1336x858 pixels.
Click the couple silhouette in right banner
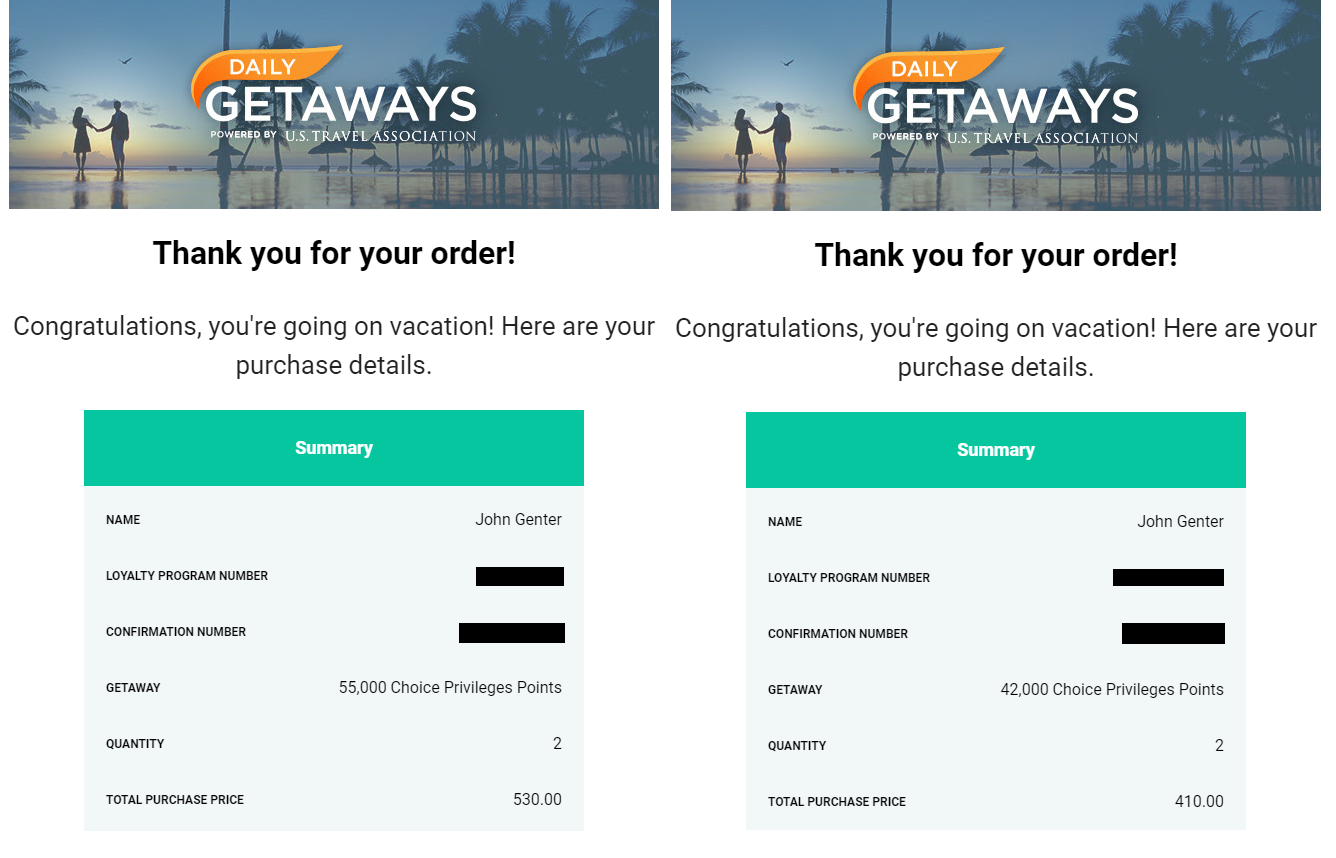762,142
